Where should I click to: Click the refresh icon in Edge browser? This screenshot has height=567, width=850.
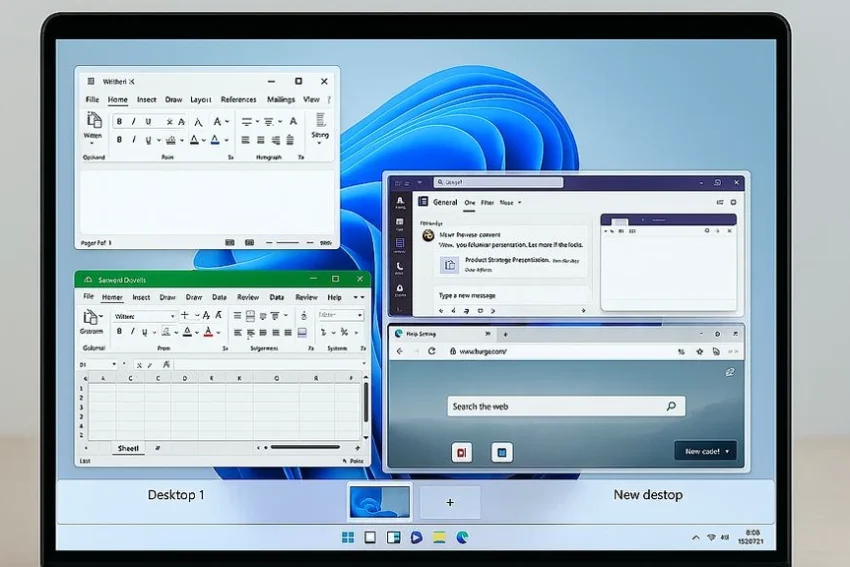pos(432,351)
